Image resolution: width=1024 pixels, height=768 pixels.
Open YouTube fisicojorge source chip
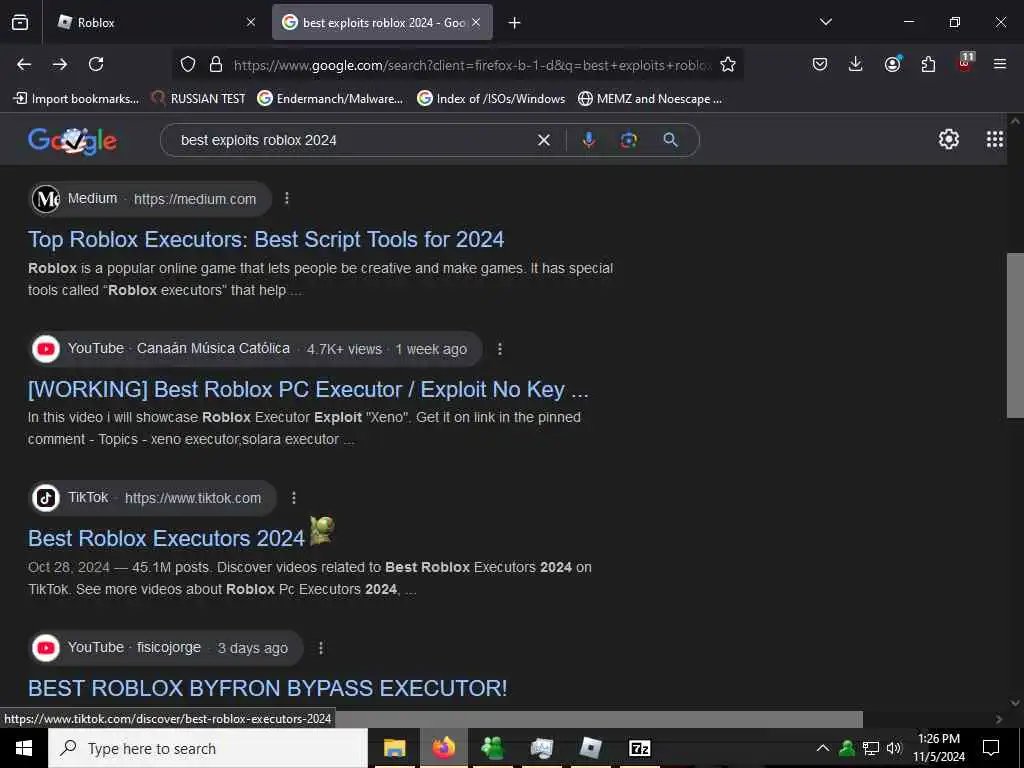(x=167, y=648)
